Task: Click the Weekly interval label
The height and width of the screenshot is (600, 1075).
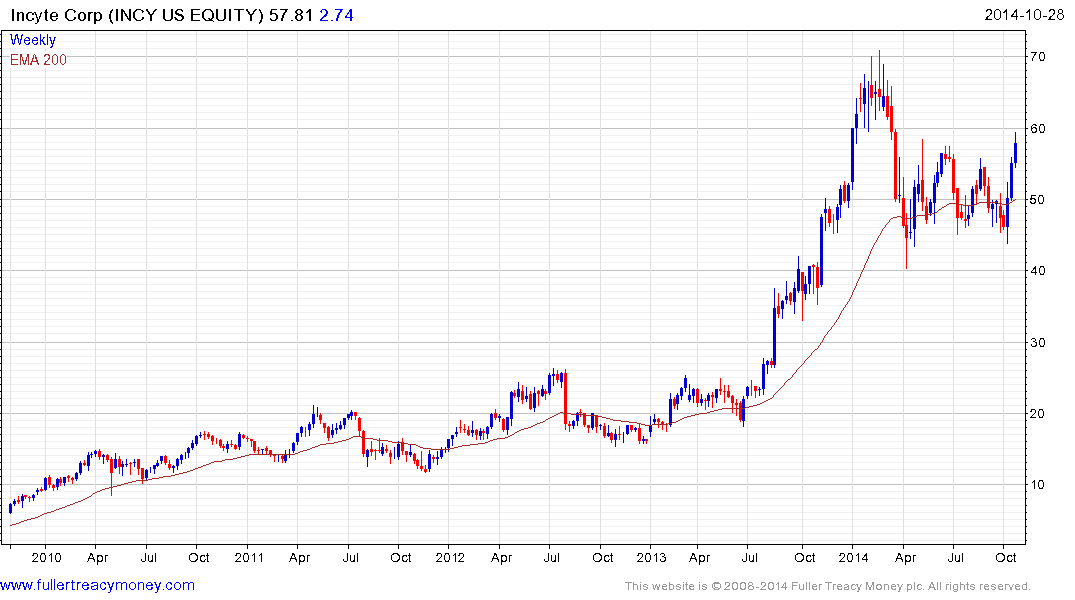Action: (x=32, y=40)
